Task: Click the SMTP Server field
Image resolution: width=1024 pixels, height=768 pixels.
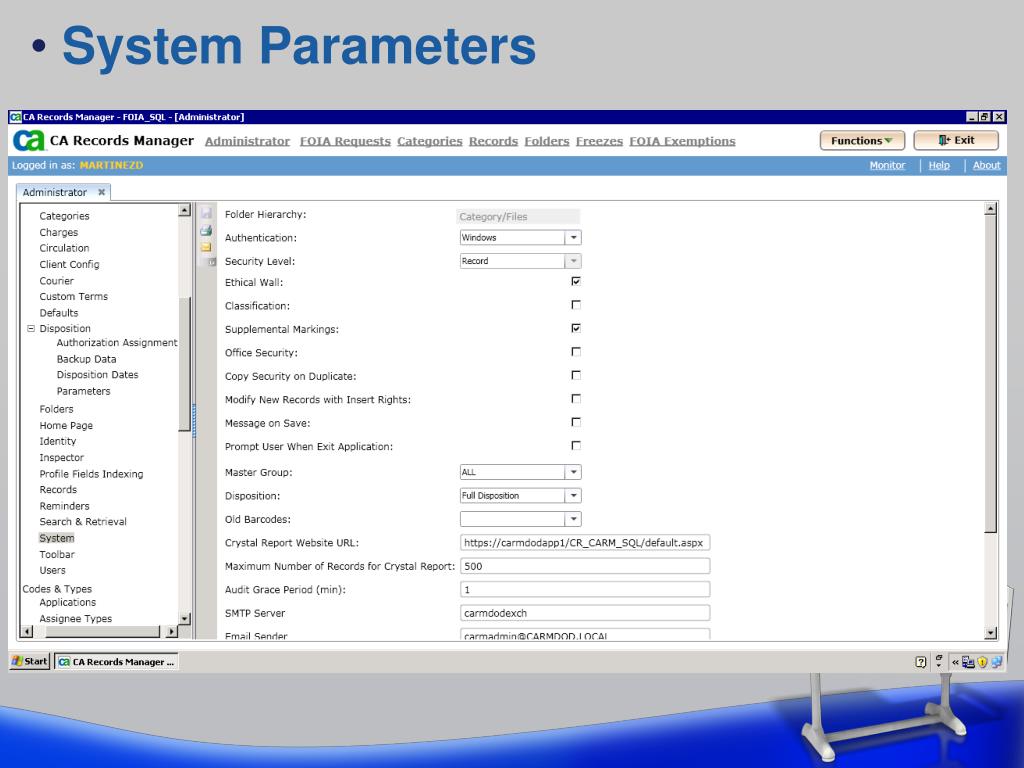Action: coord(585,613)
